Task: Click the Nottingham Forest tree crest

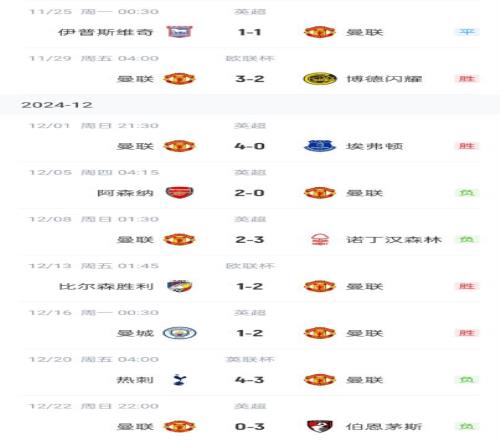Action: point(320,239)
